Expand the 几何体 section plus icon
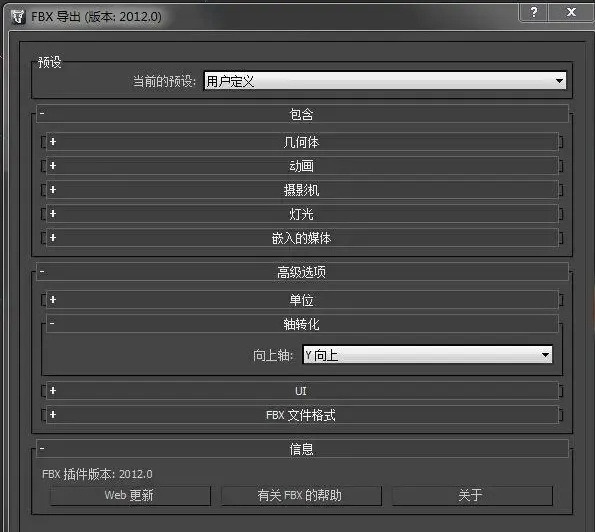 click(53, 142)
